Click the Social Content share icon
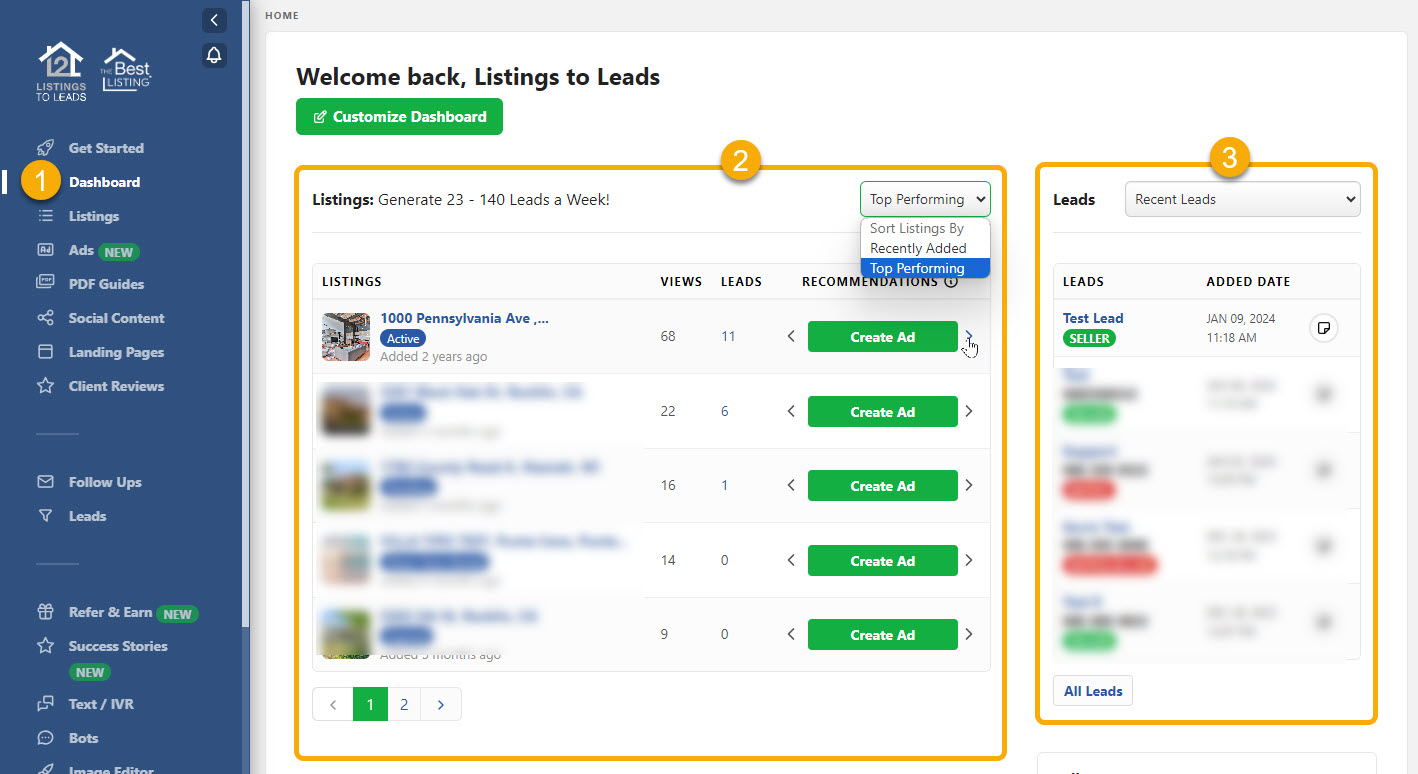 click(45, 318)
